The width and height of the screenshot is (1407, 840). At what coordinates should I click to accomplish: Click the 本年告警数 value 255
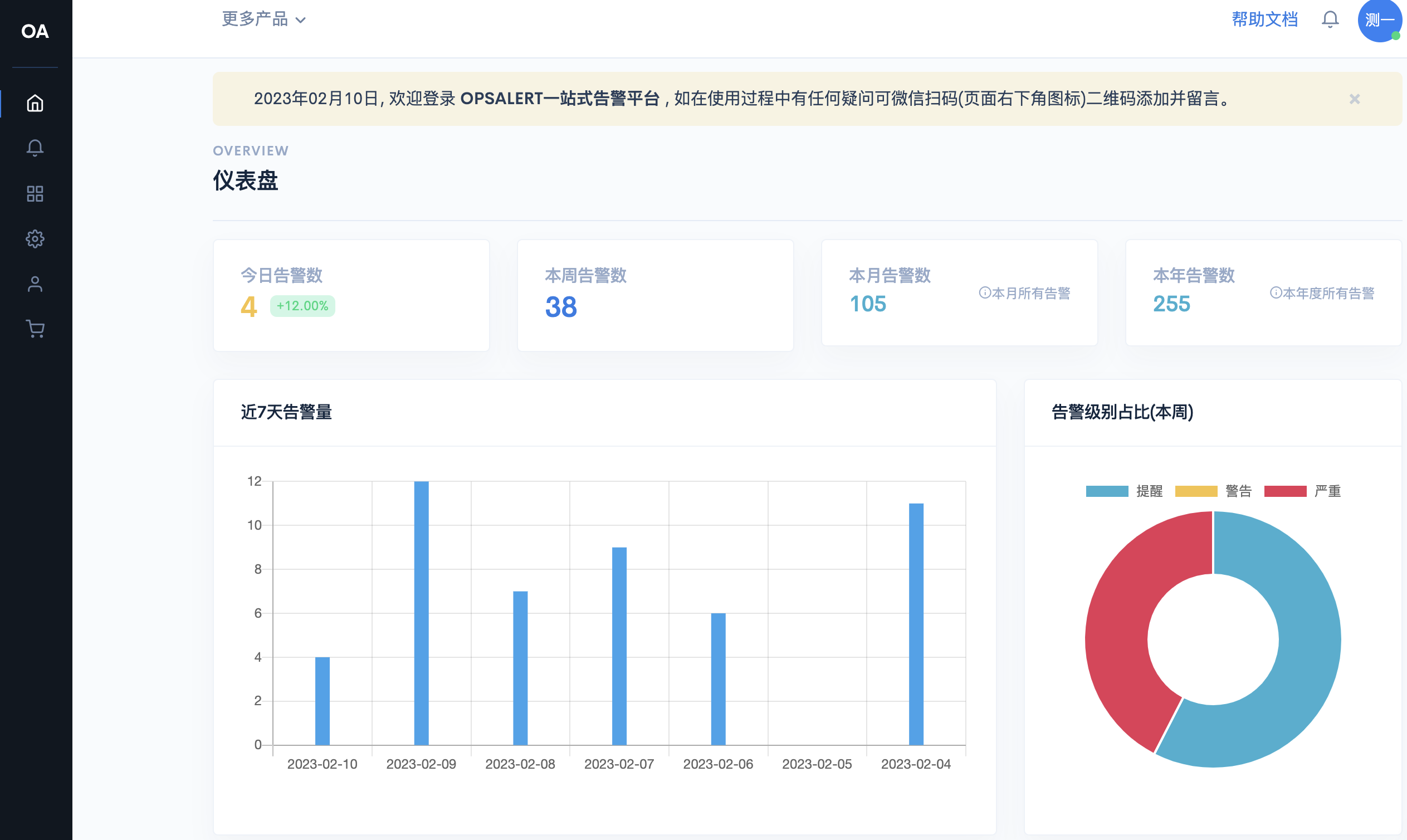(1171, 304)
